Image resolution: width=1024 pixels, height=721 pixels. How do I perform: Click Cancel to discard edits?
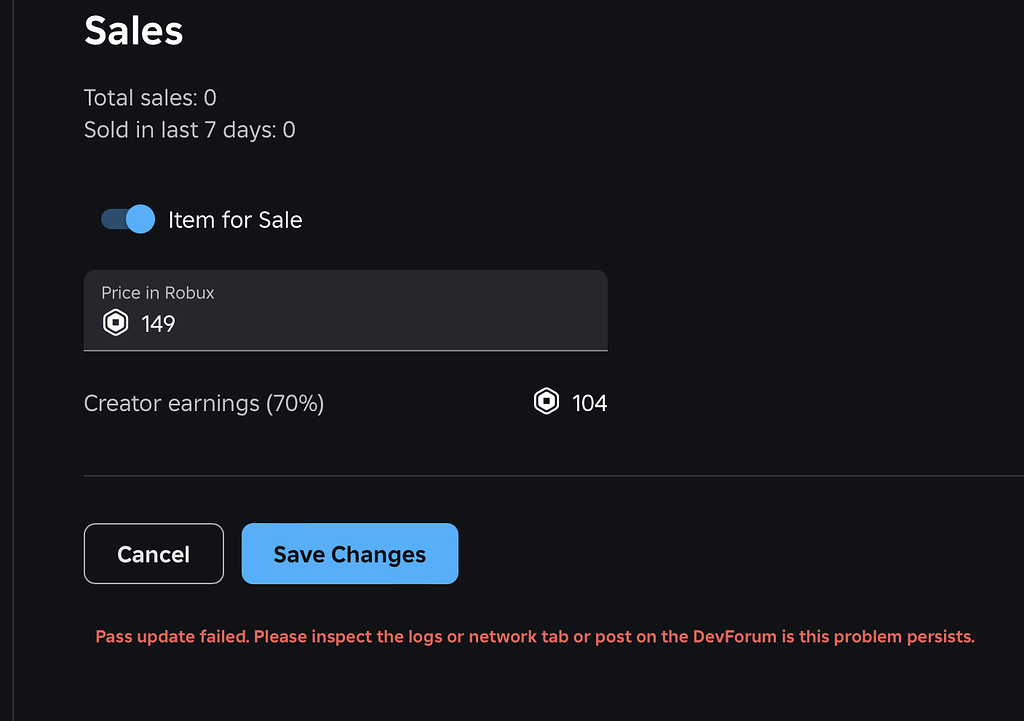pyautogui.click(x=153, y=553)
